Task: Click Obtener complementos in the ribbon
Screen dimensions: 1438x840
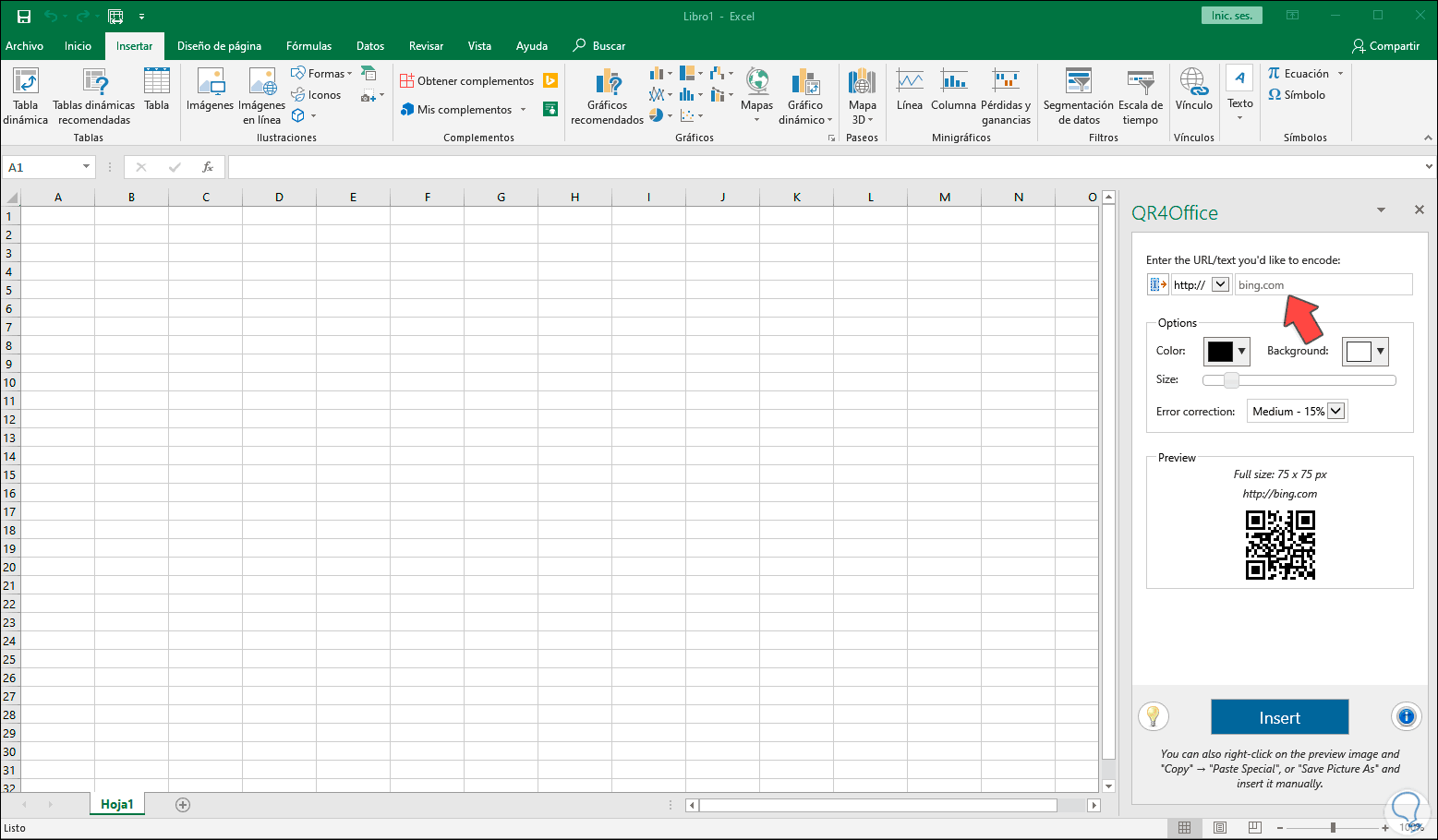Action: [467, 81]
